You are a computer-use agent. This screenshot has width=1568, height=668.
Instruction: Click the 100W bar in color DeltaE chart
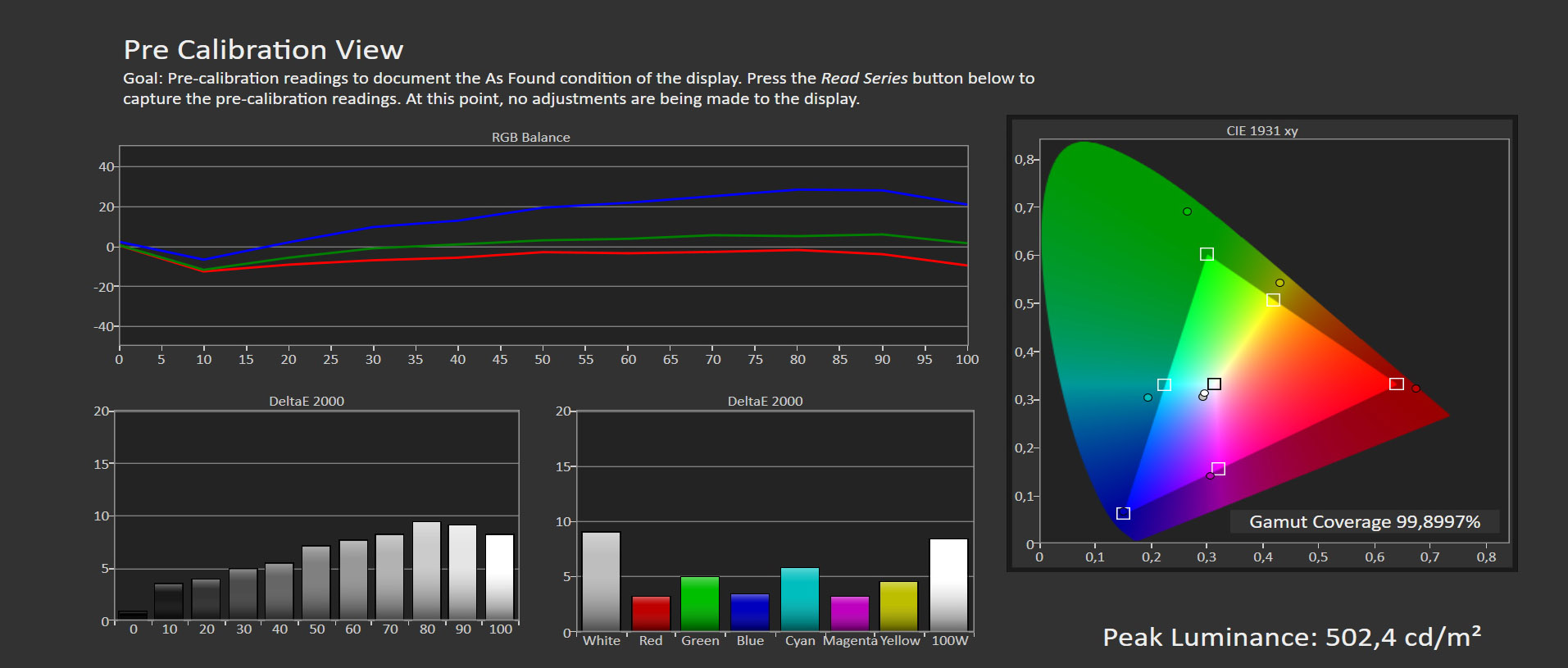(948, 584)
